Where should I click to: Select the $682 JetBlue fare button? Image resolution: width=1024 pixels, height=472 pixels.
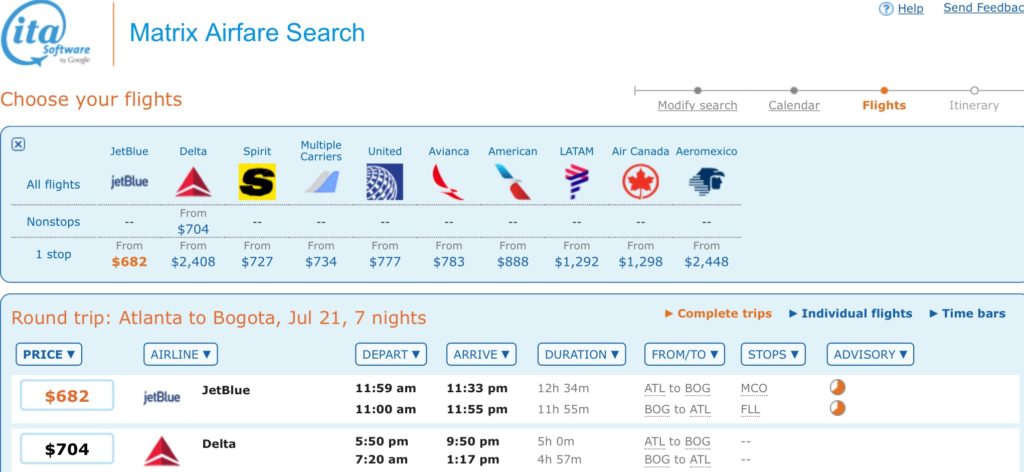tap(66, 396)
